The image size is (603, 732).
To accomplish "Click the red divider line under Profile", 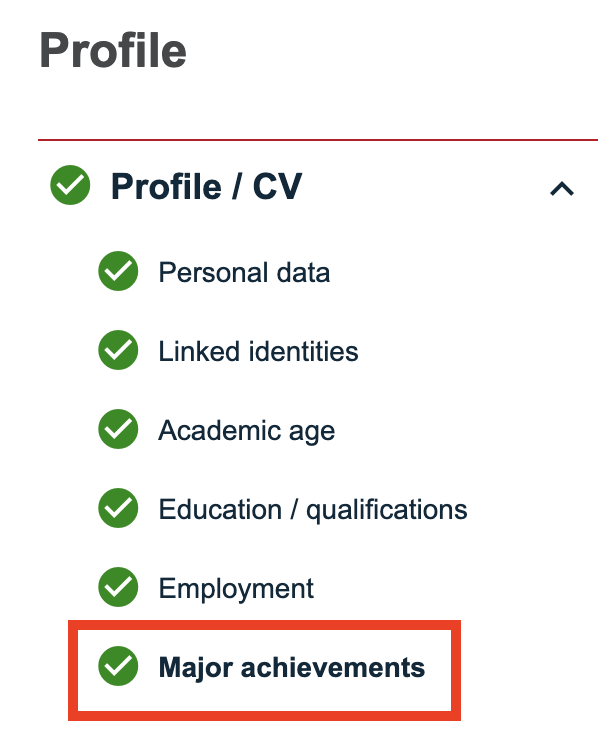I will 318,140.
